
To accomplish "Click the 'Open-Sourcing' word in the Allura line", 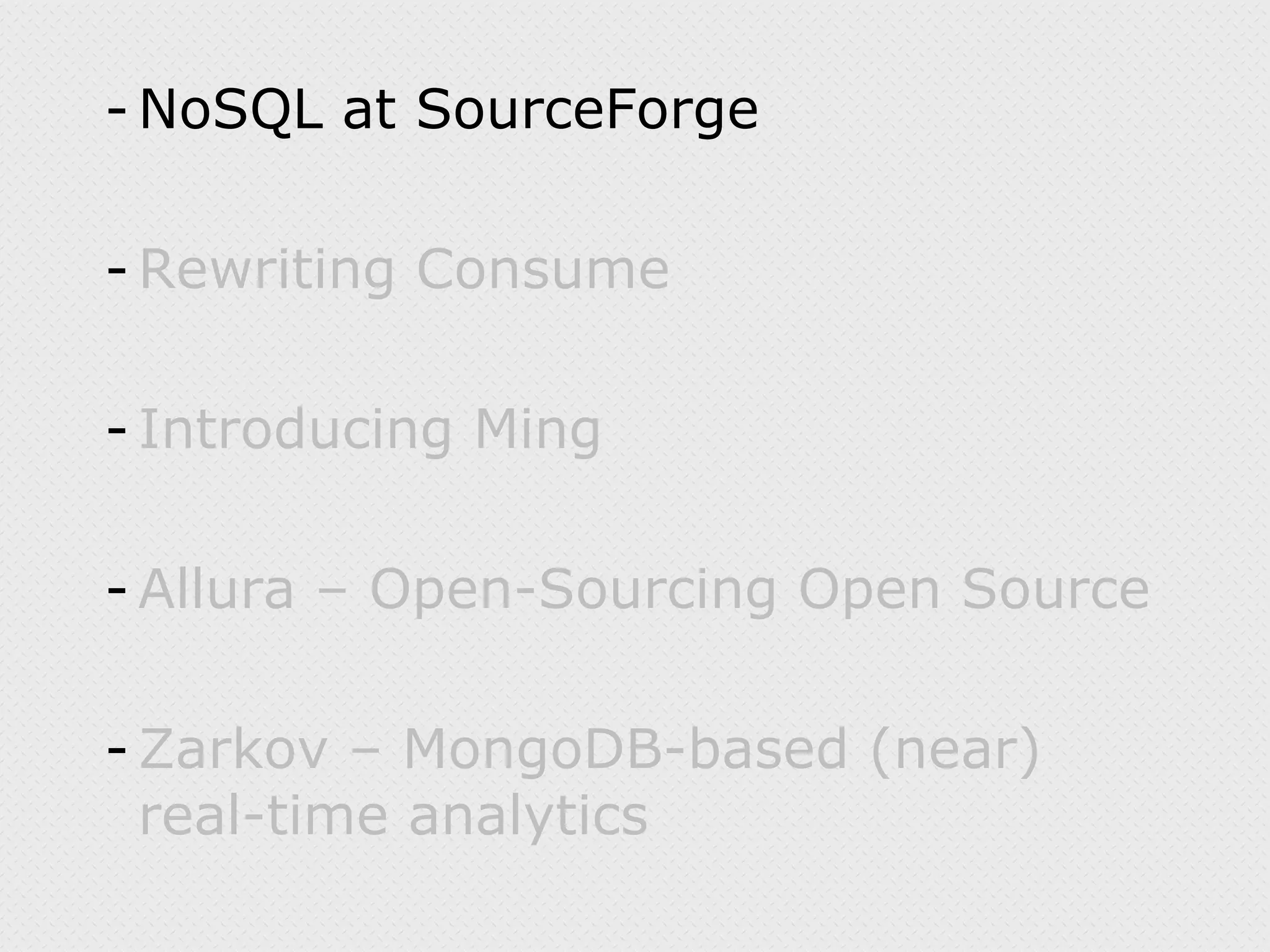I will coord(572,589).
